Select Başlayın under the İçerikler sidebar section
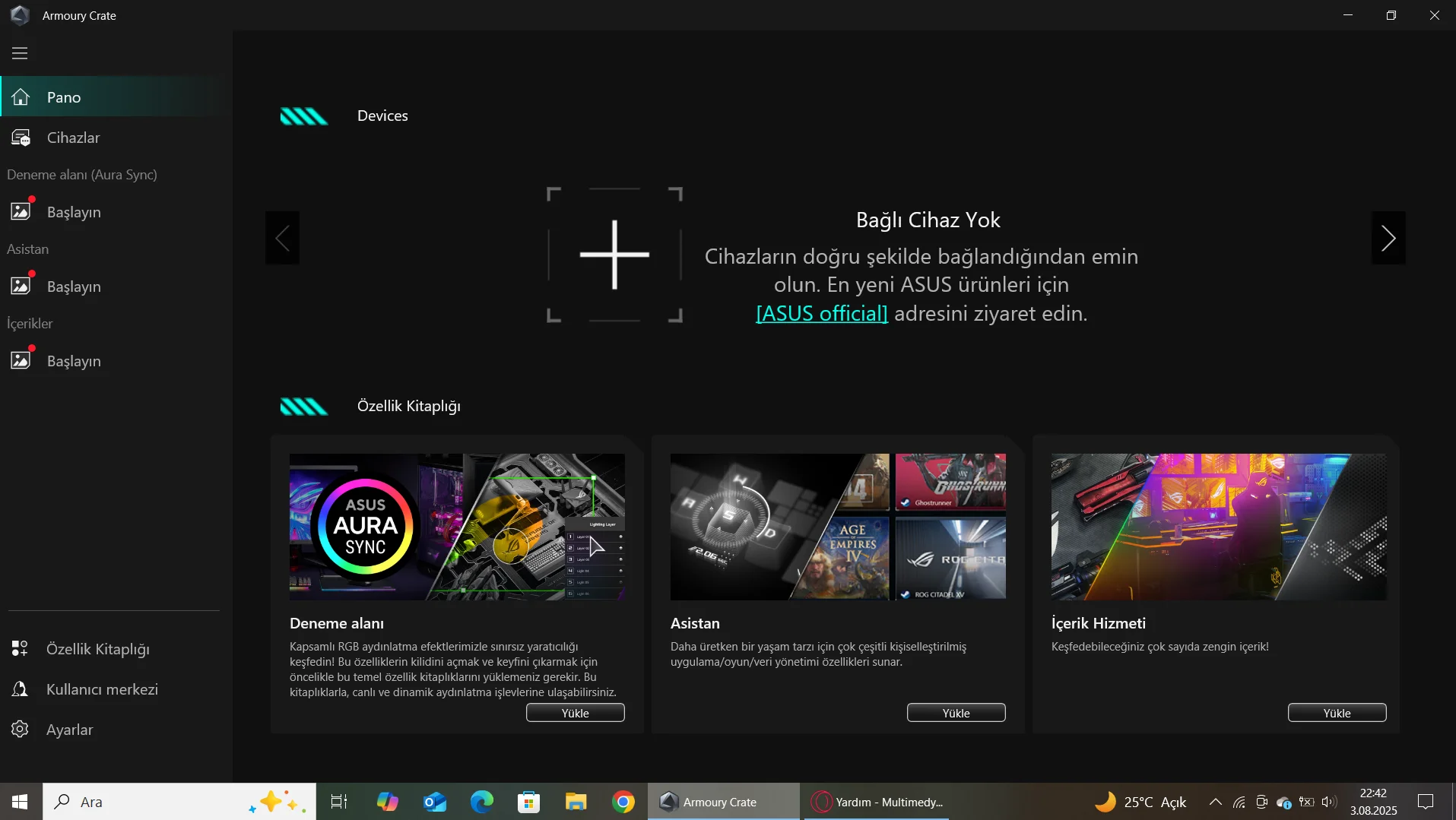The image size is (1456, 820). coord(116,361)
